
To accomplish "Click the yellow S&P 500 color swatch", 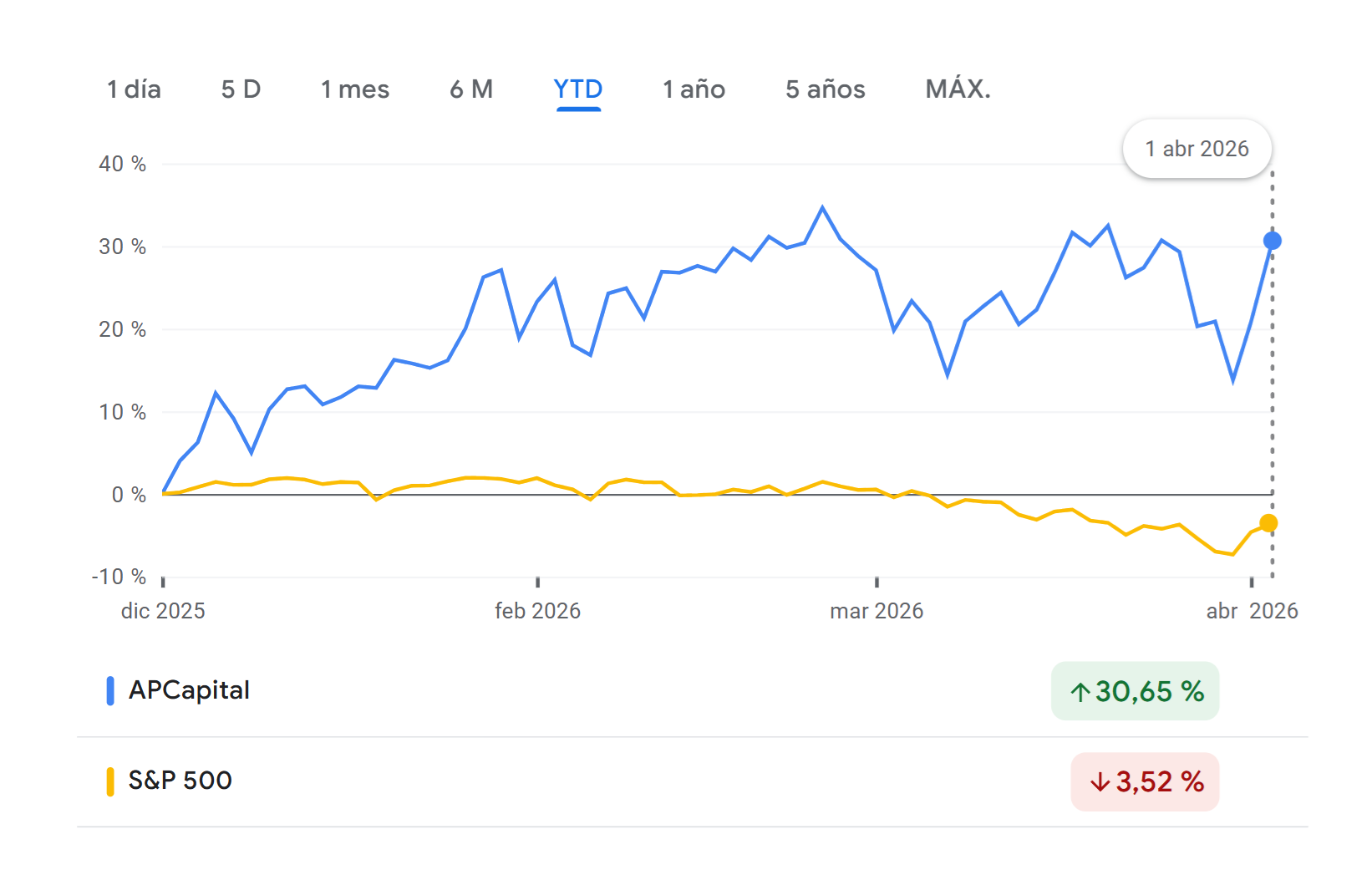I will coord(110,781).
